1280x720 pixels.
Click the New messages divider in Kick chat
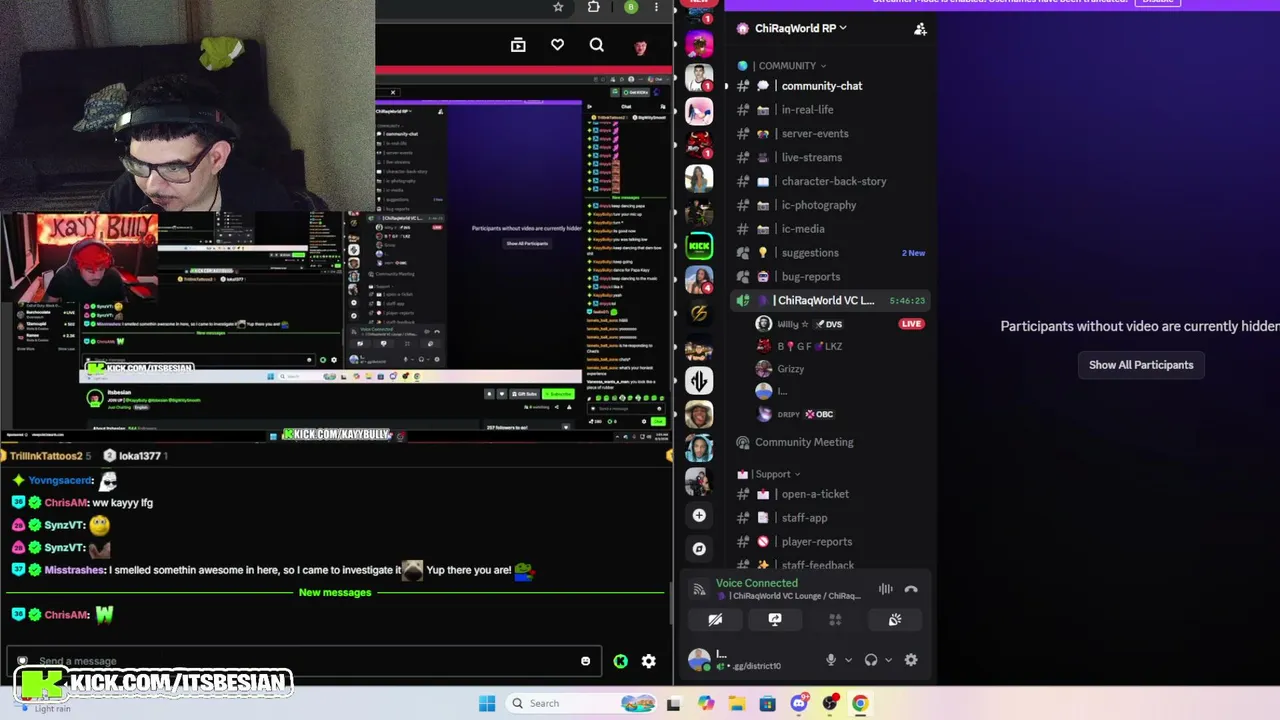tap(335, 593)
